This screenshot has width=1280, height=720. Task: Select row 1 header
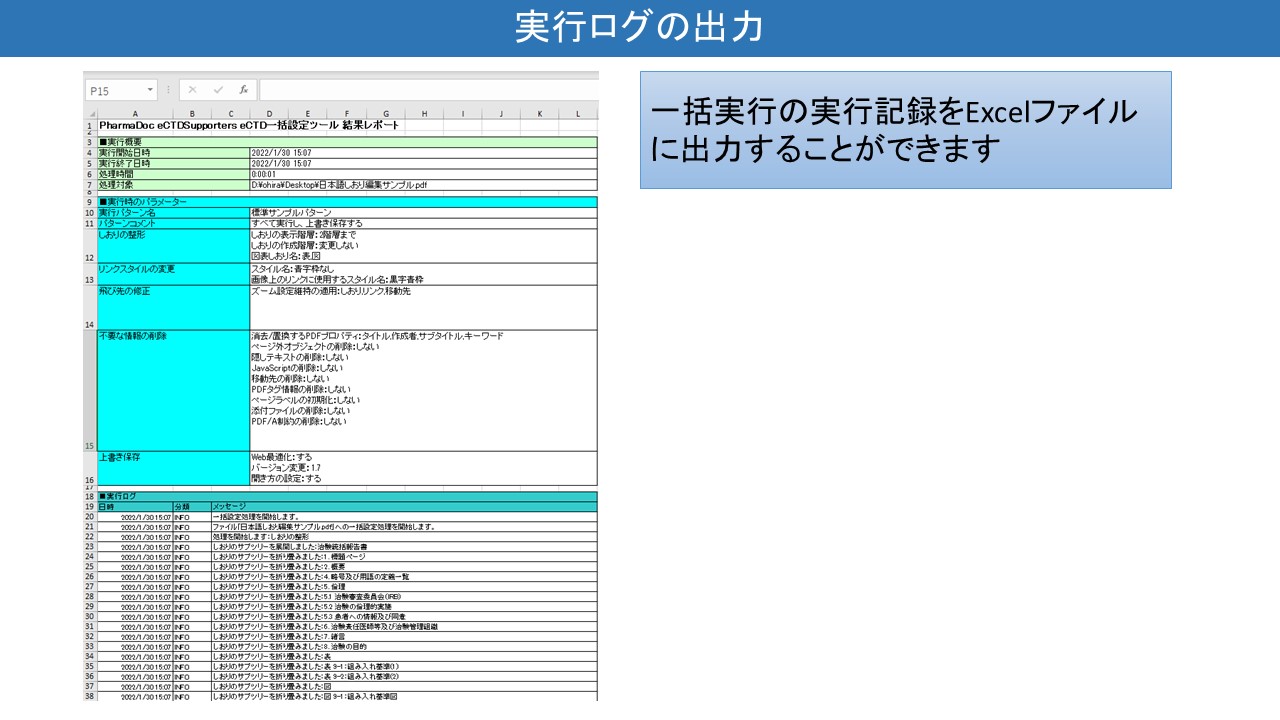[89, 126]
